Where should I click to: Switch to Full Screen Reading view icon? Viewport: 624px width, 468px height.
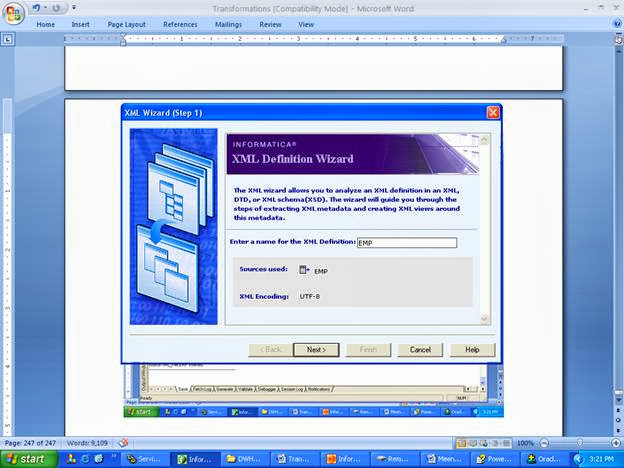tap(474, 443)
